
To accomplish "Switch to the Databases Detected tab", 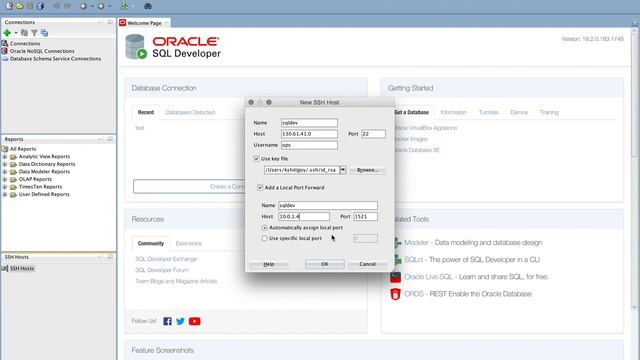I will pos(190,112).
